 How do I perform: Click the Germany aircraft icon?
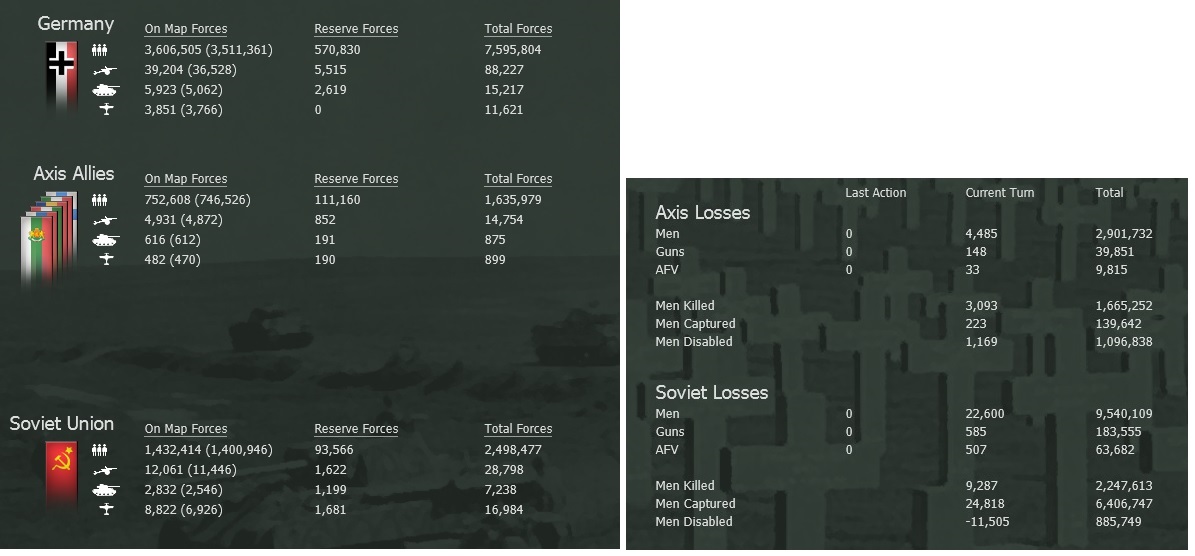pyautogui.click(x=106, y=110)
